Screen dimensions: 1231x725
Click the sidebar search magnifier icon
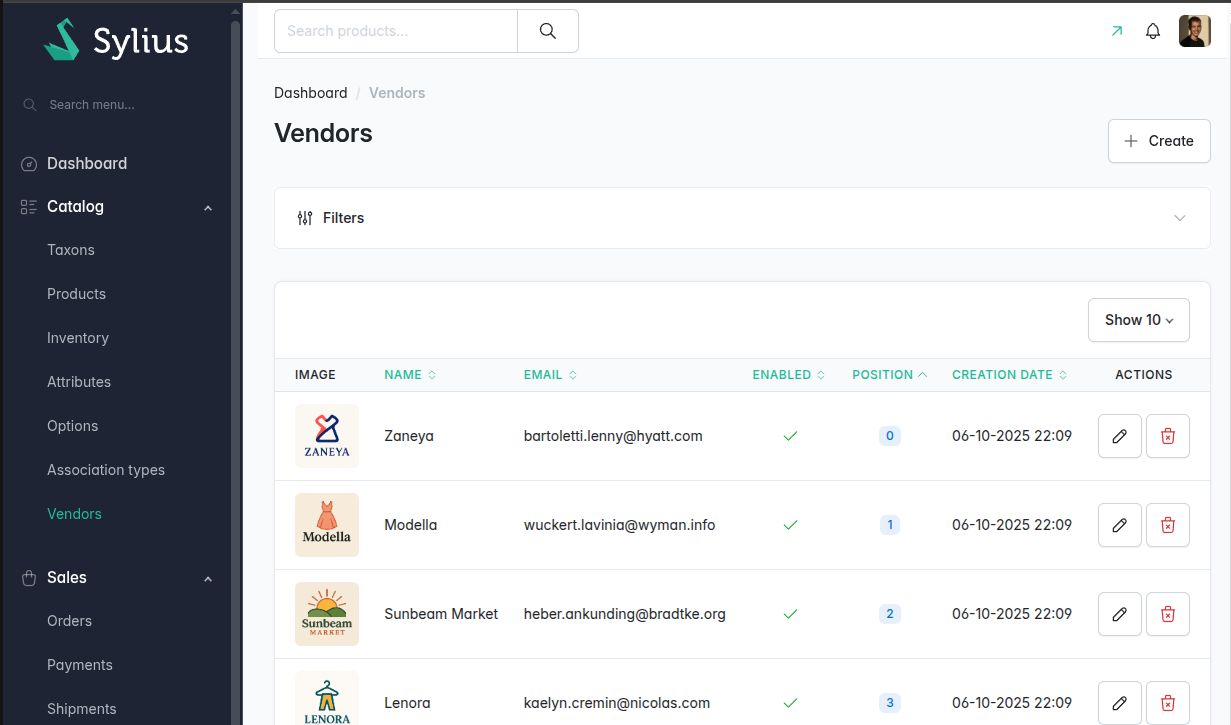click(30, 105)
